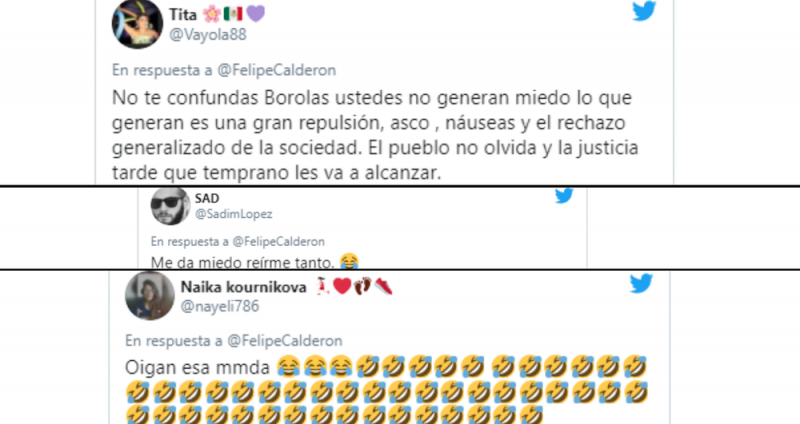
Task: Open the display name Naika kournikova
Action: click(243, 287)
